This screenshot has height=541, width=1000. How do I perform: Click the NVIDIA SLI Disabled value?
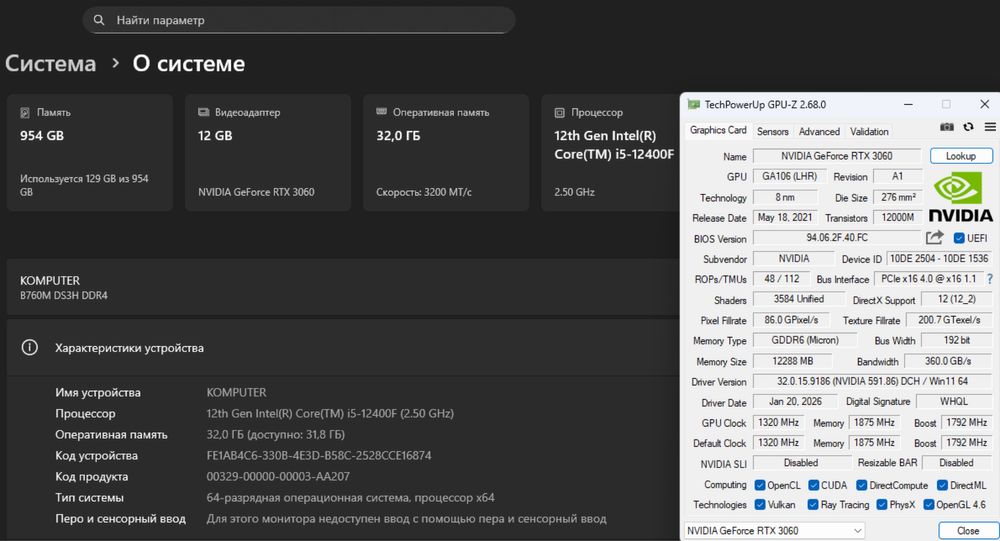[x=800, y=463]
